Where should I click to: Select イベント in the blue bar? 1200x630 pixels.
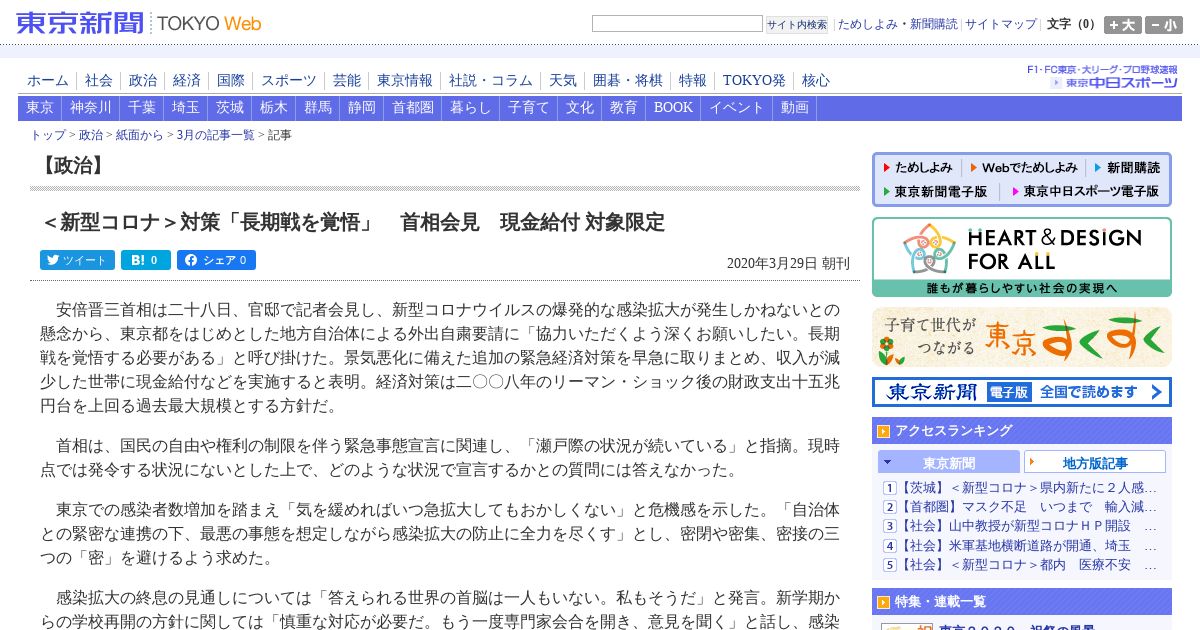(737, 108)
